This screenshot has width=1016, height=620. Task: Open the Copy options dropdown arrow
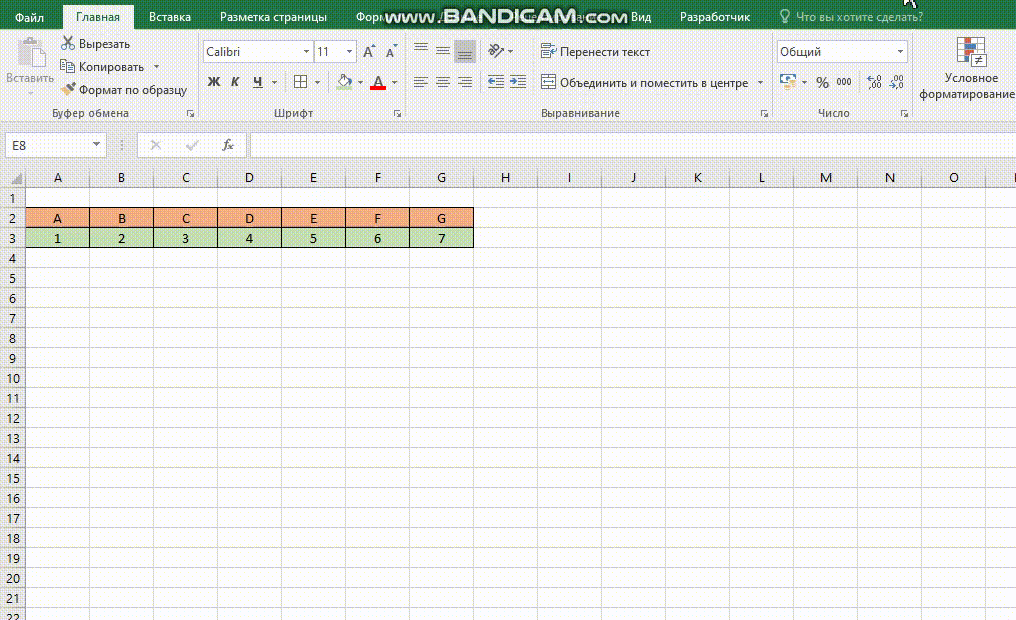156,67
